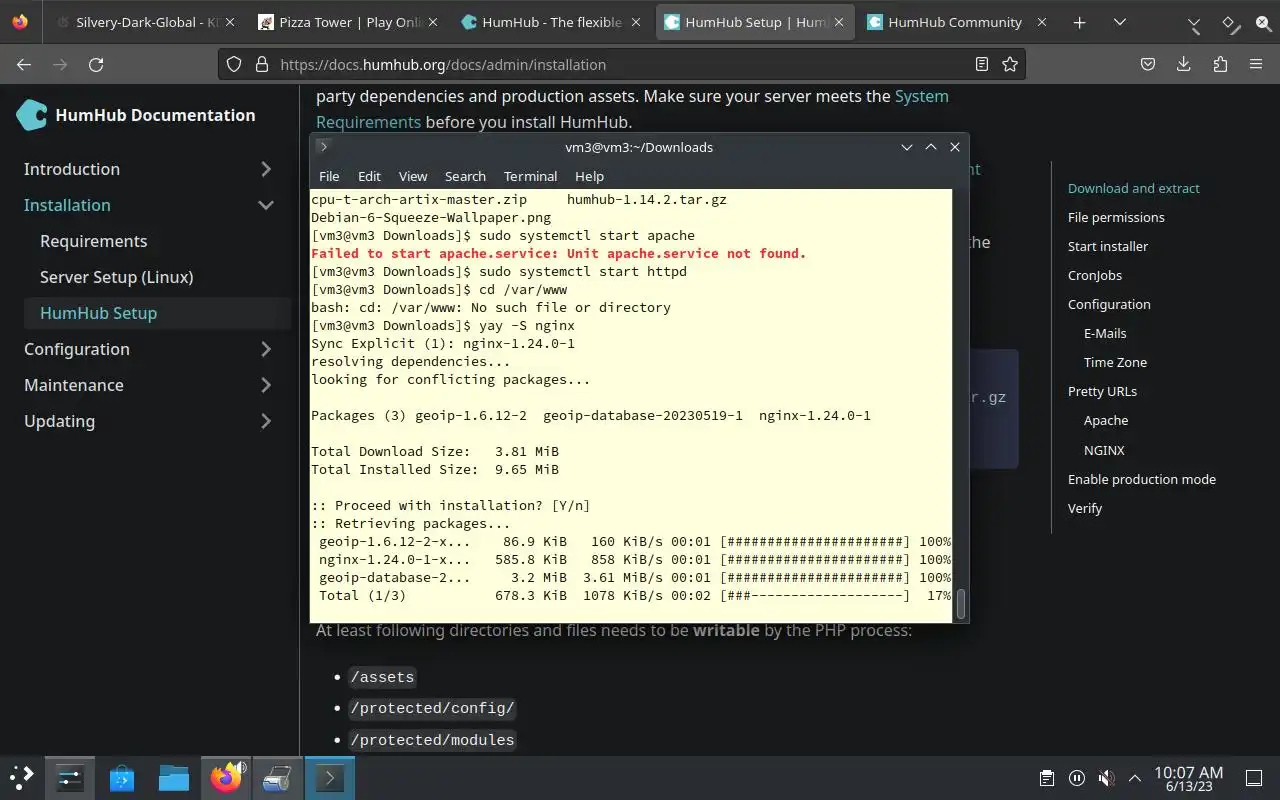The image size is (1280, 800).
Task: Jump to Download and extract section
Action: pos(1133,188)
